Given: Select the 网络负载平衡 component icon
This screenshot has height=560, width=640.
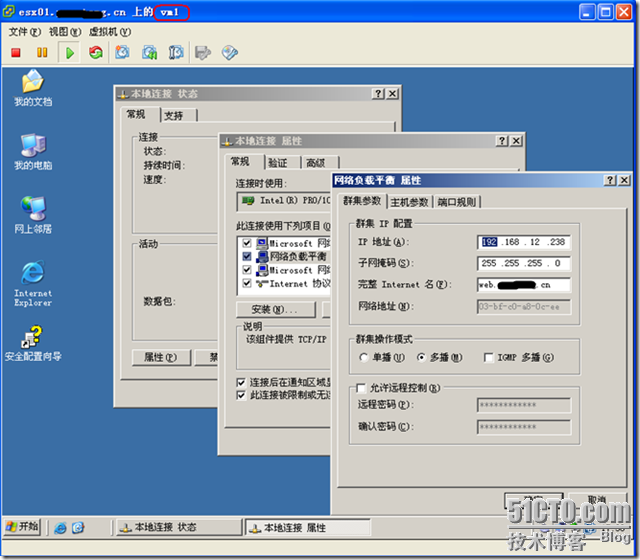Looking at the screenshot, I should click(x=262, y=256).
